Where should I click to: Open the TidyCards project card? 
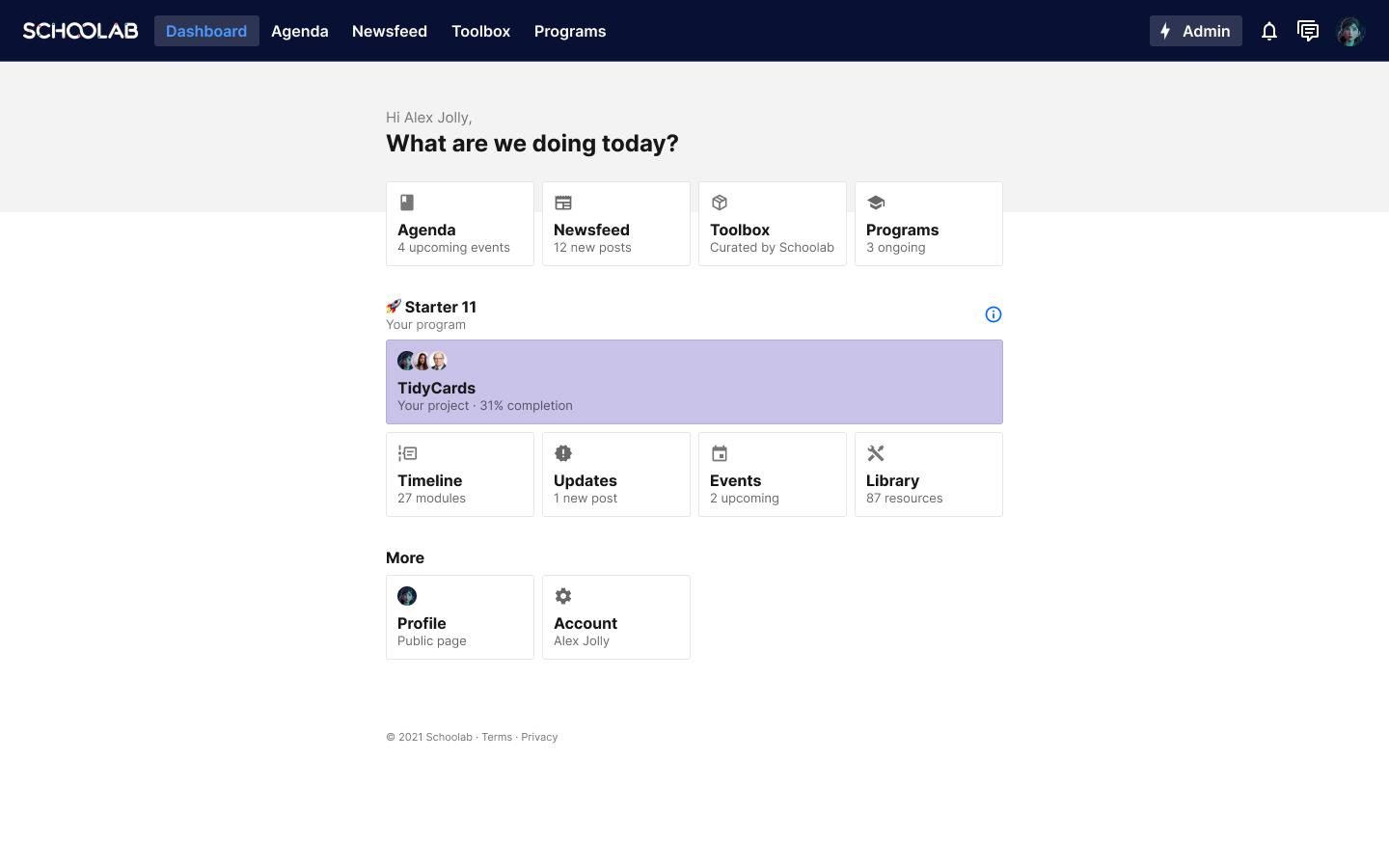(694, 382)
